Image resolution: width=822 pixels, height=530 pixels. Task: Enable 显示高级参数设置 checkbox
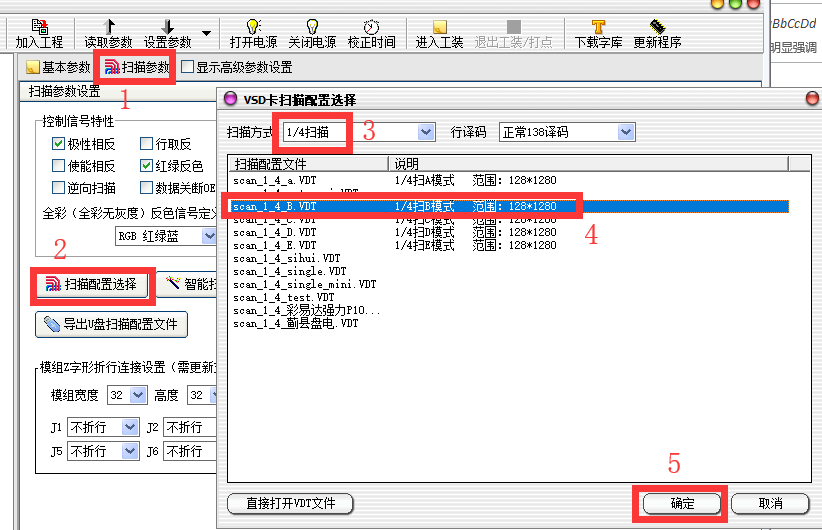(x=188, y=68)
